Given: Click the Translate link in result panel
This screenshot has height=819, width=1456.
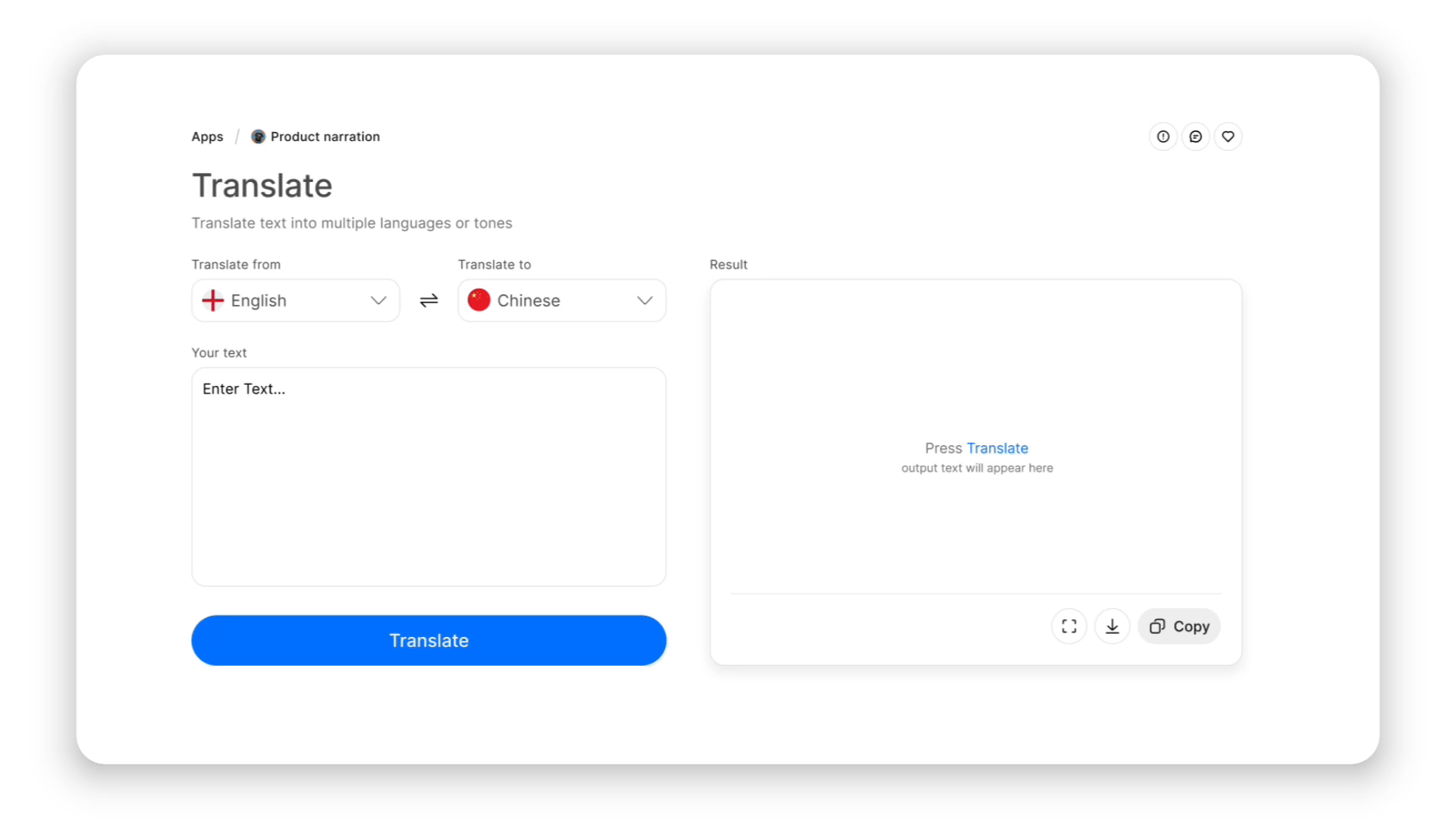Looking at the screenshot, I should click(997, 448).
